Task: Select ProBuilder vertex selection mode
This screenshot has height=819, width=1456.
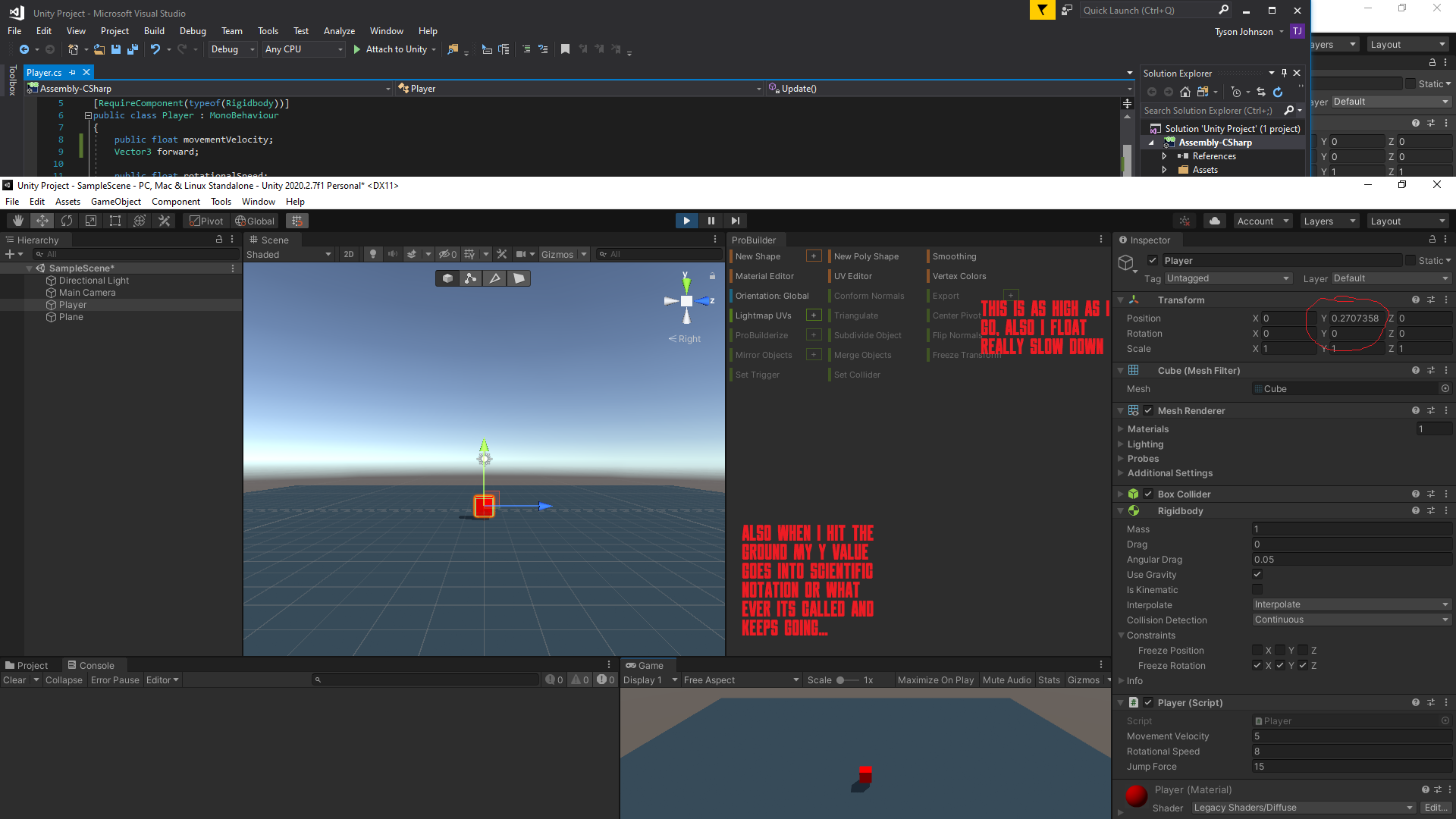Action: (x=471, y=278)
